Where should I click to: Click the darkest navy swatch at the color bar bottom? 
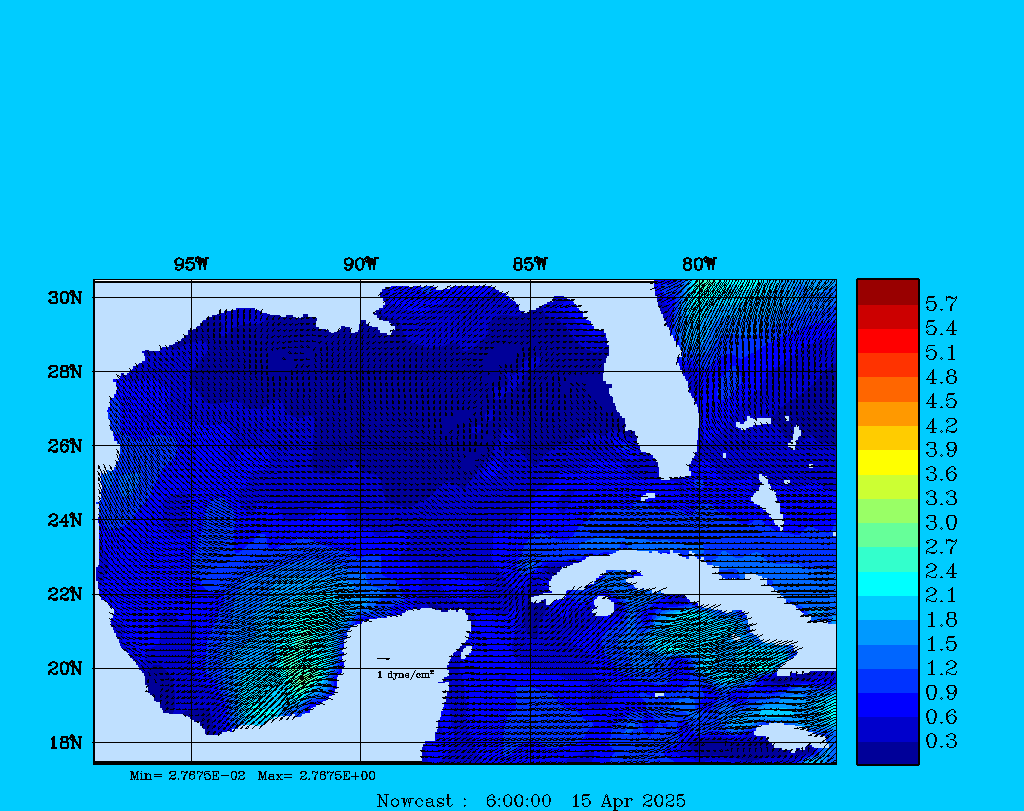click(887, 753)
